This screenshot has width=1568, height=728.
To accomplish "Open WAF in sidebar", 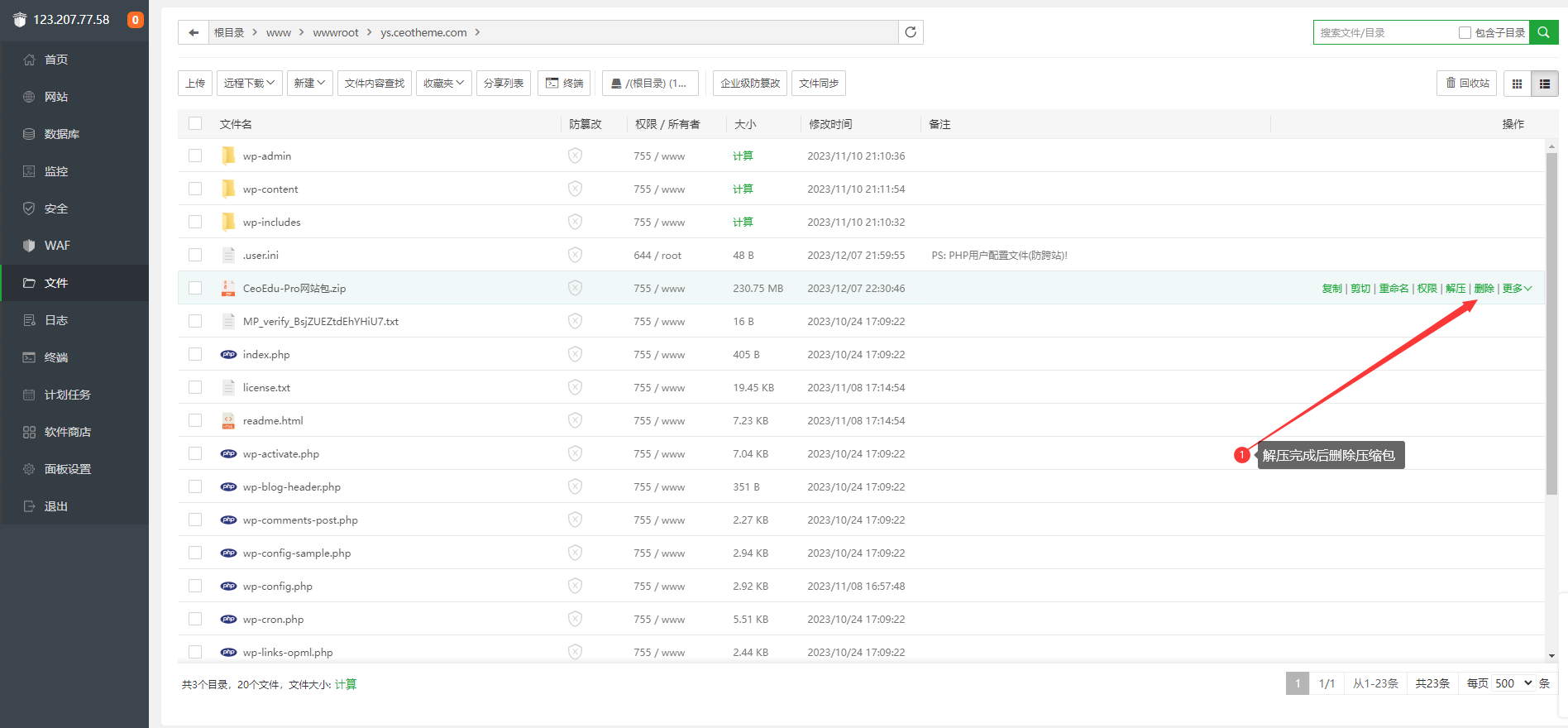I will (x=74, y=246).
